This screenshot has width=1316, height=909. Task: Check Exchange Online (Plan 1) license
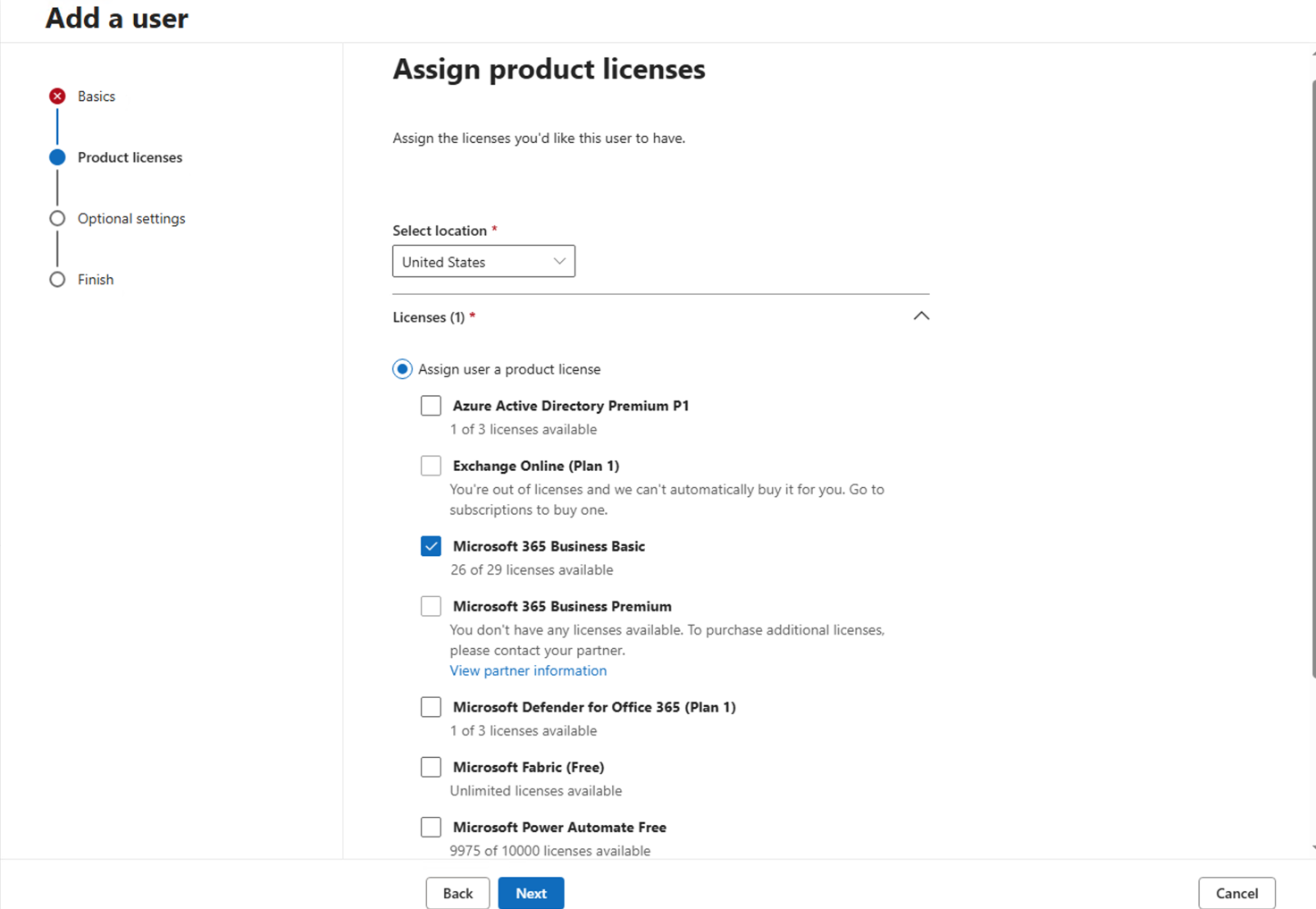pyautogui.click(x=431, y=466)
